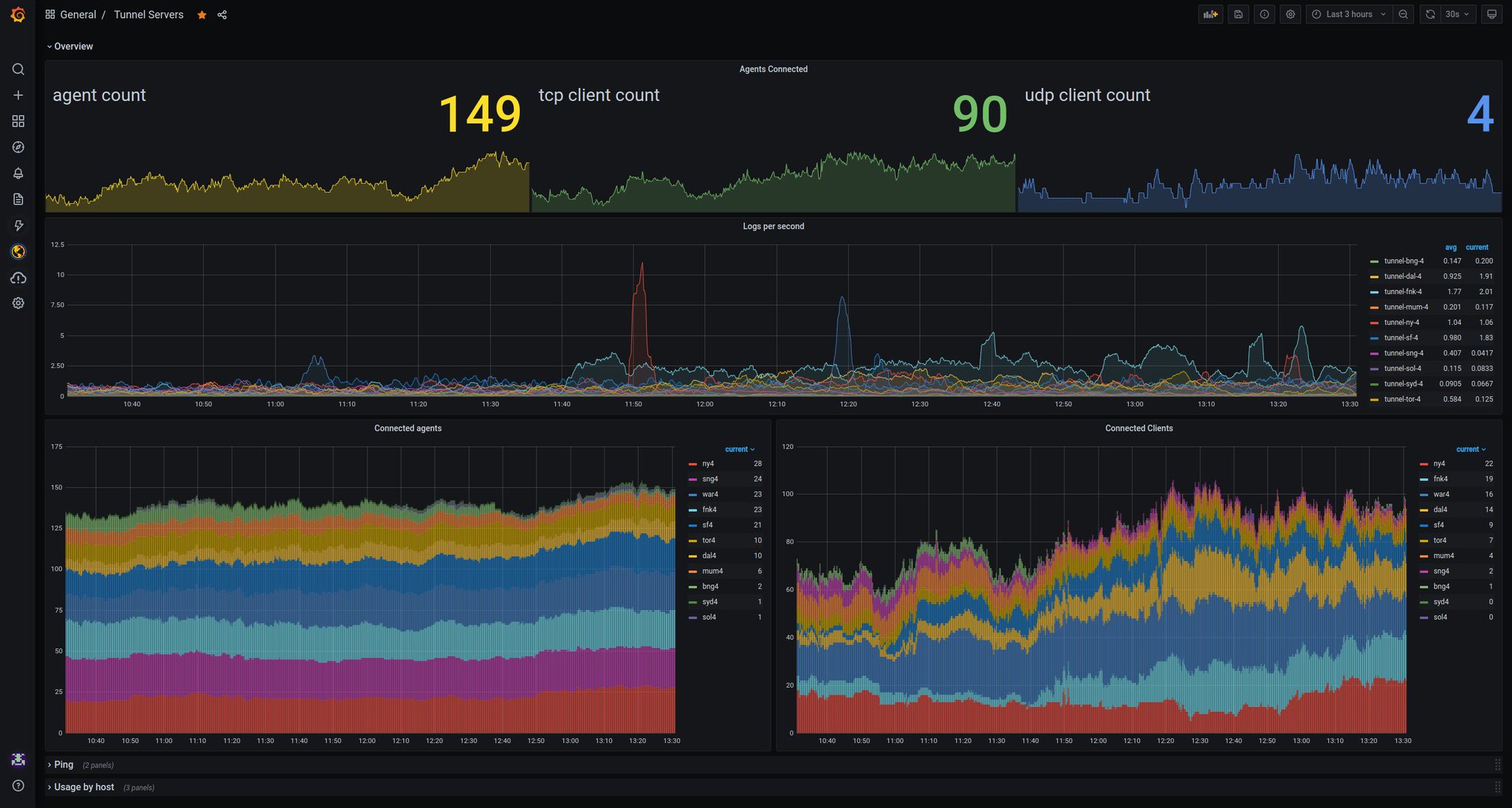The height and width of the screenshot is (808, 1512).
Task: Go to the General folder breadcrumb
Action: (78, 15)
